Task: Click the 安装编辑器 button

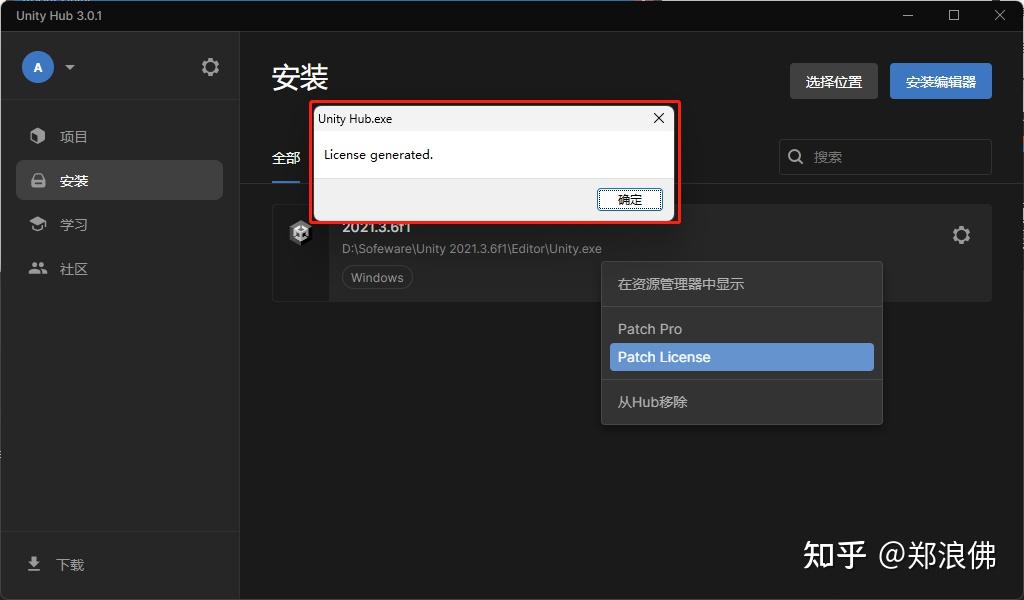Action: pos(940,81)
